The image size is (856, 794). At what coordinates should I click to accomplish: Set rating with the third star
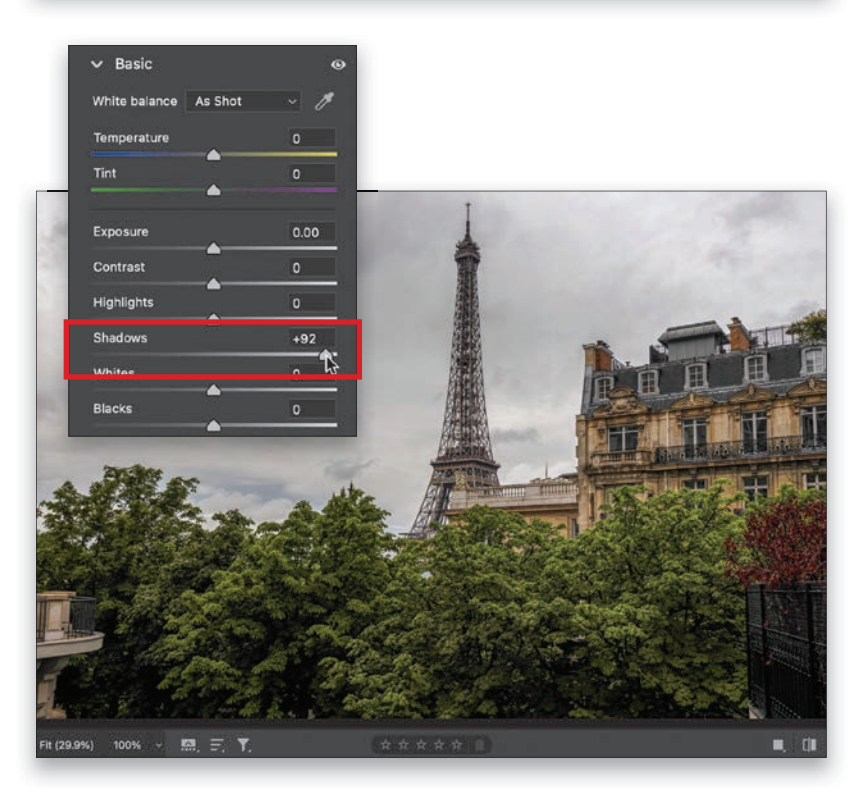pyautogui.click(x=421, y=745)
